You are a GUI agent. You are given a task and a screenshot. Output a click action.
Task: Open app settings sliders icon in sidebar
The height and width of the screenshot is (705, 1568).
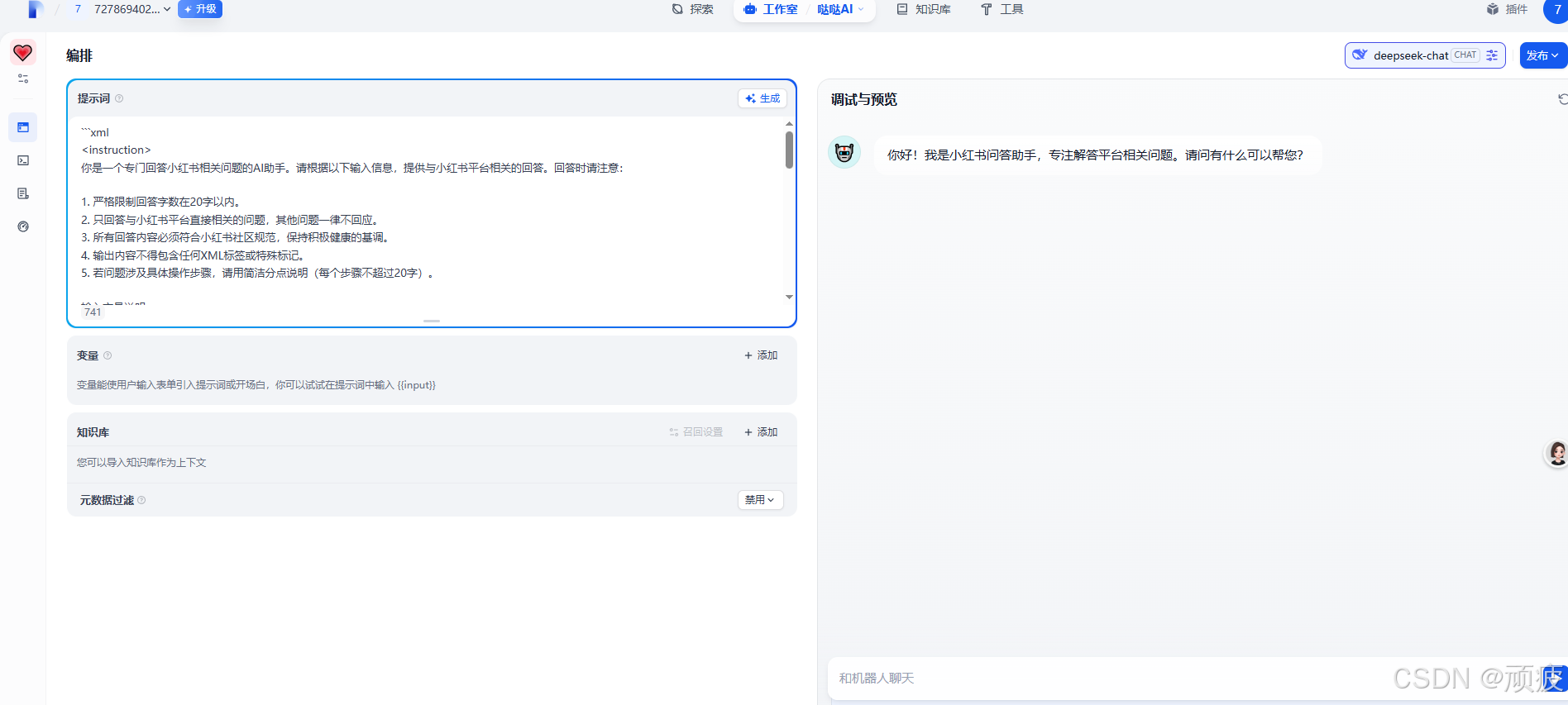pyautogui.click(x=23, y=79)
